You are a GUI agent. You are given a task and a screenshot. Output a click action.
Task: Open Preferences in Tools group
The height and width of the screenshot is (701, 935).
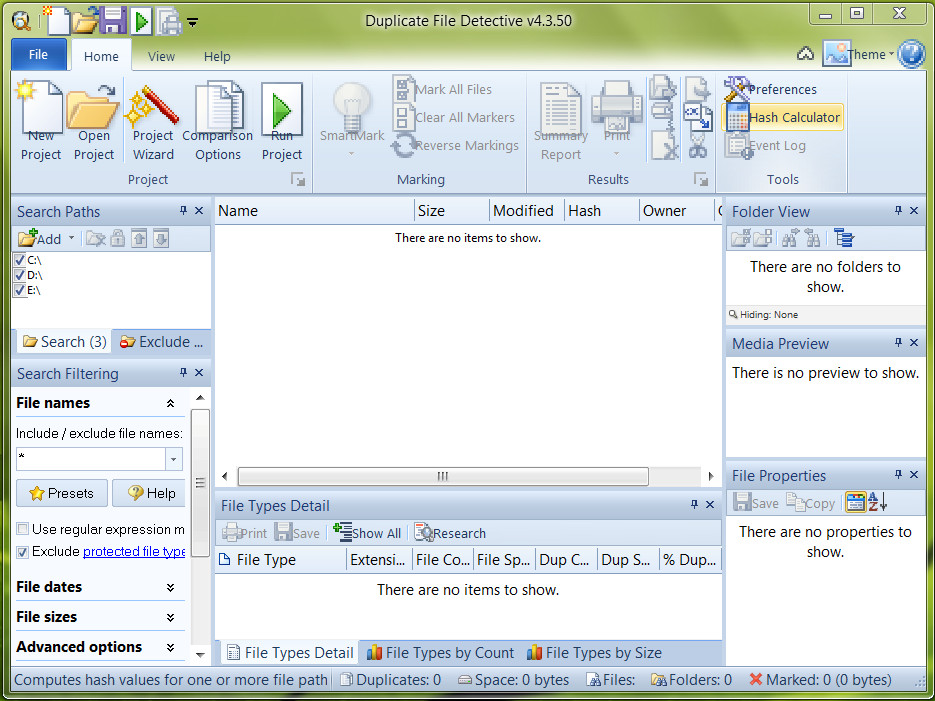coord(770,89)
